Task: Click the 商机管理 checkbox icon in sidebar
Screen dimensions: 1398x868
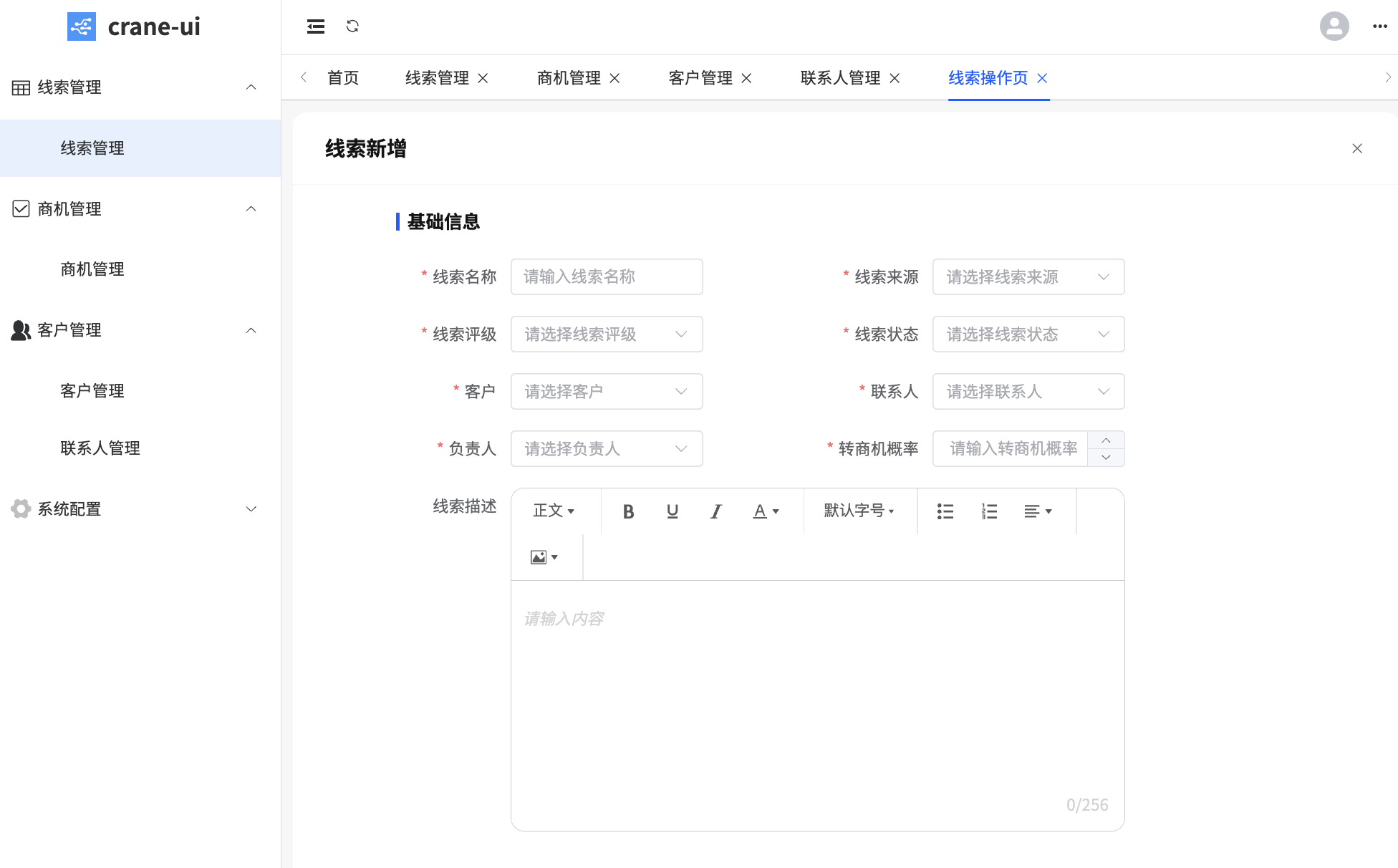Action: [21, 209]
